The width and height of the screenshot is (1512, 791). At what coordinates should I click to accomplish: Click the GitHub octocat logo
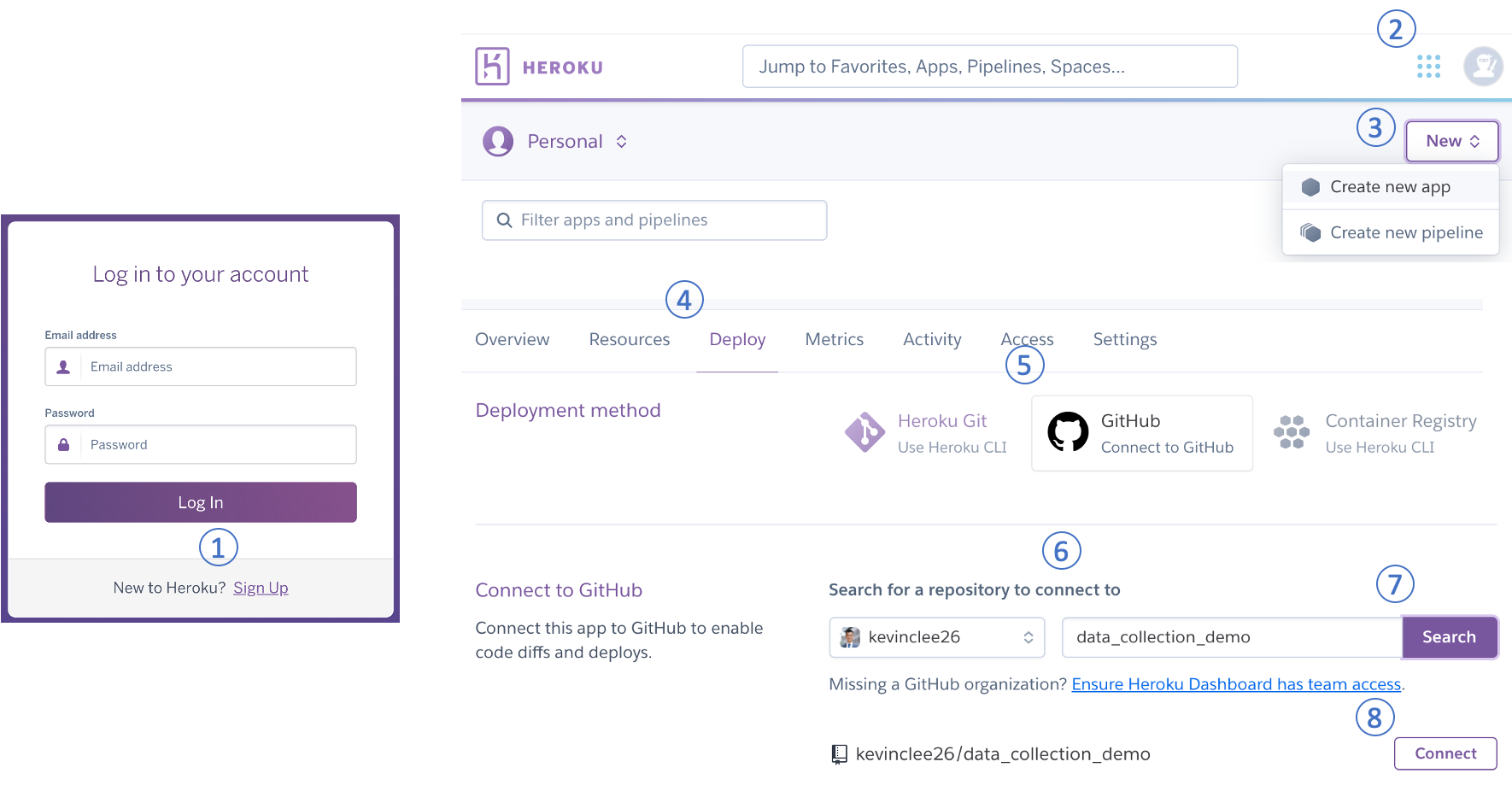coord(1068,432)
